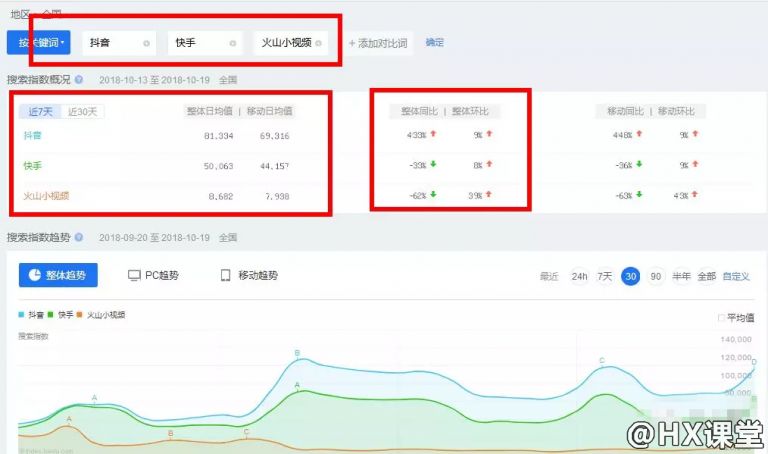Set time range to 30 days
The image size is (768, 454).
(630, 277)
